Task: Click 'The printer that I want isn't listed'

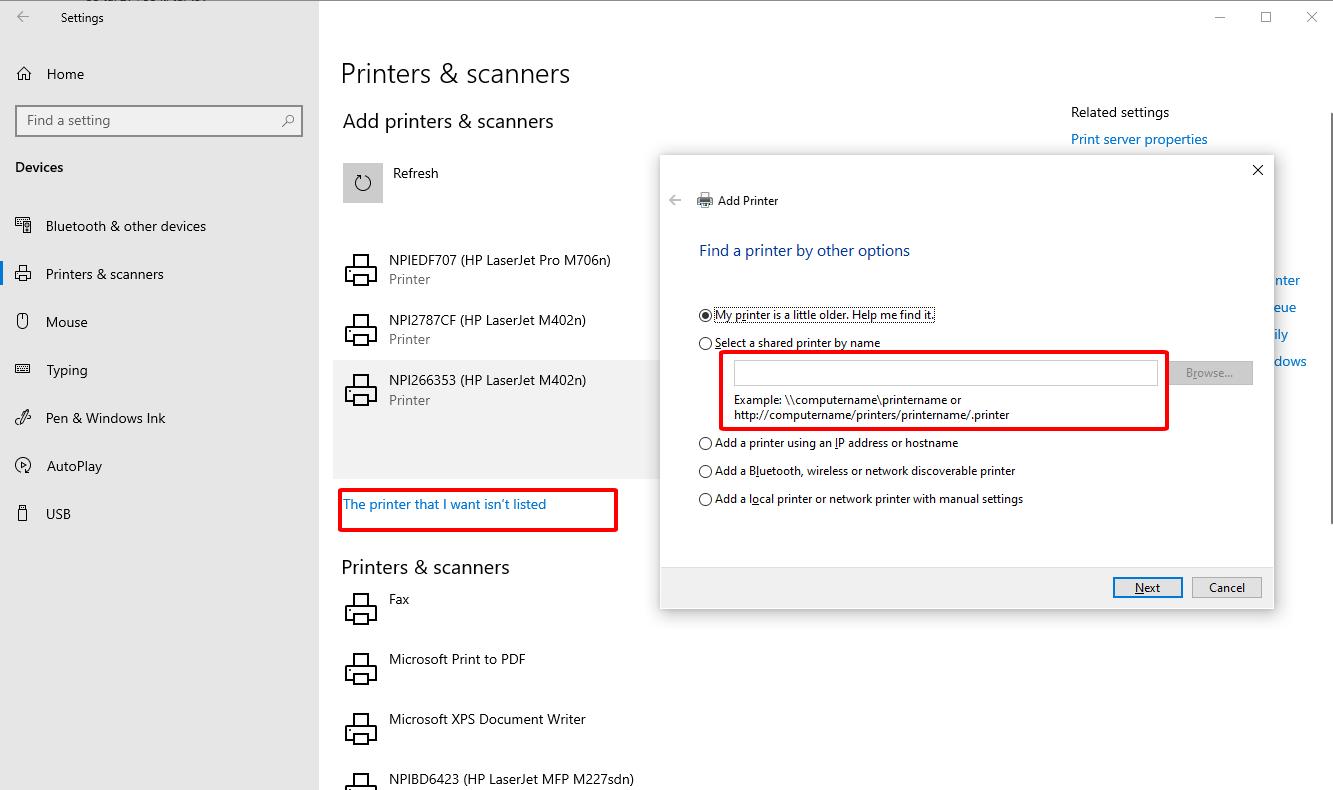Action: coord(445,504)
